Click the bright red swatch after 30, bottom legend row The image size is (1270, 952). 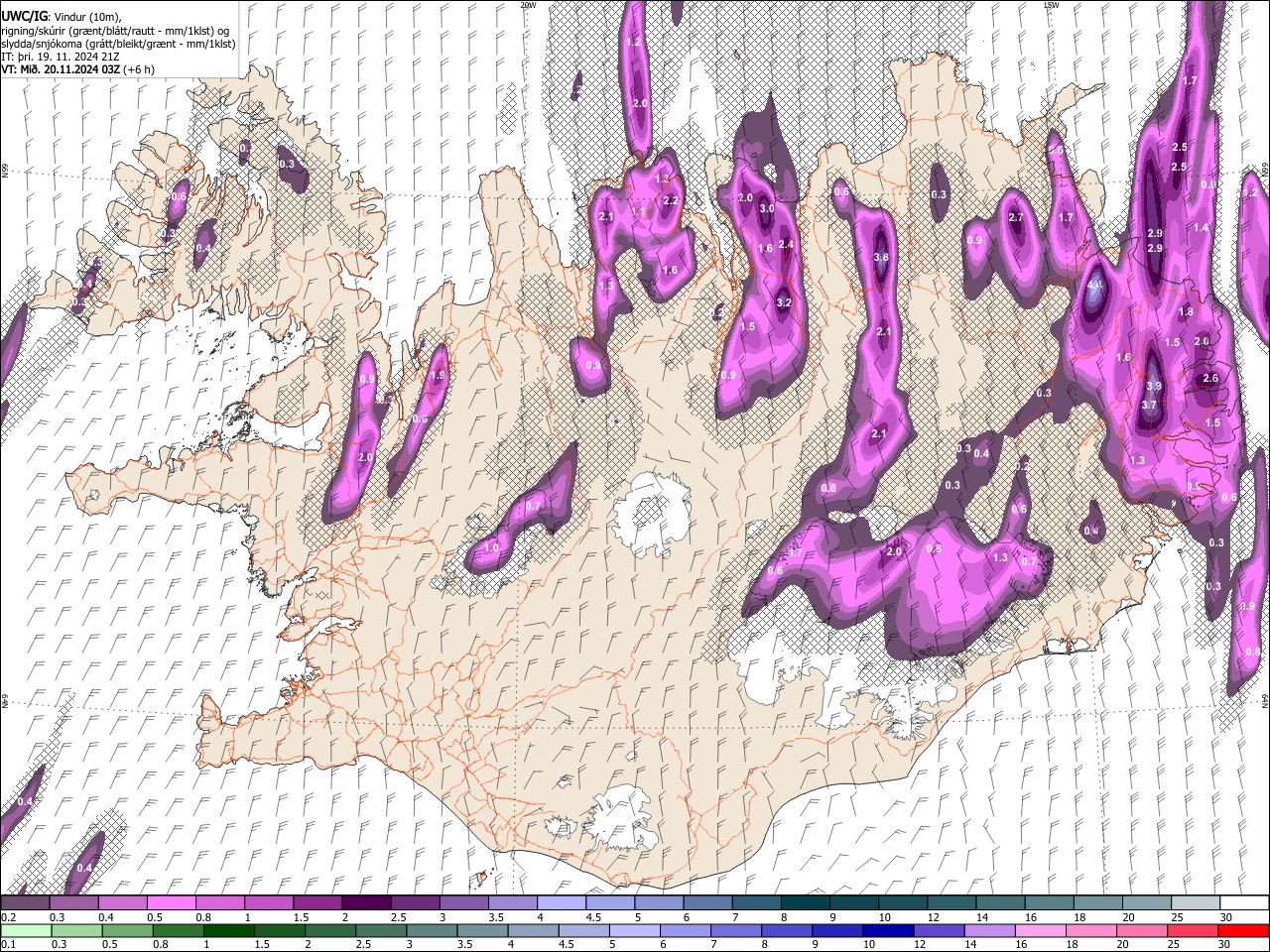[1244, 930]
